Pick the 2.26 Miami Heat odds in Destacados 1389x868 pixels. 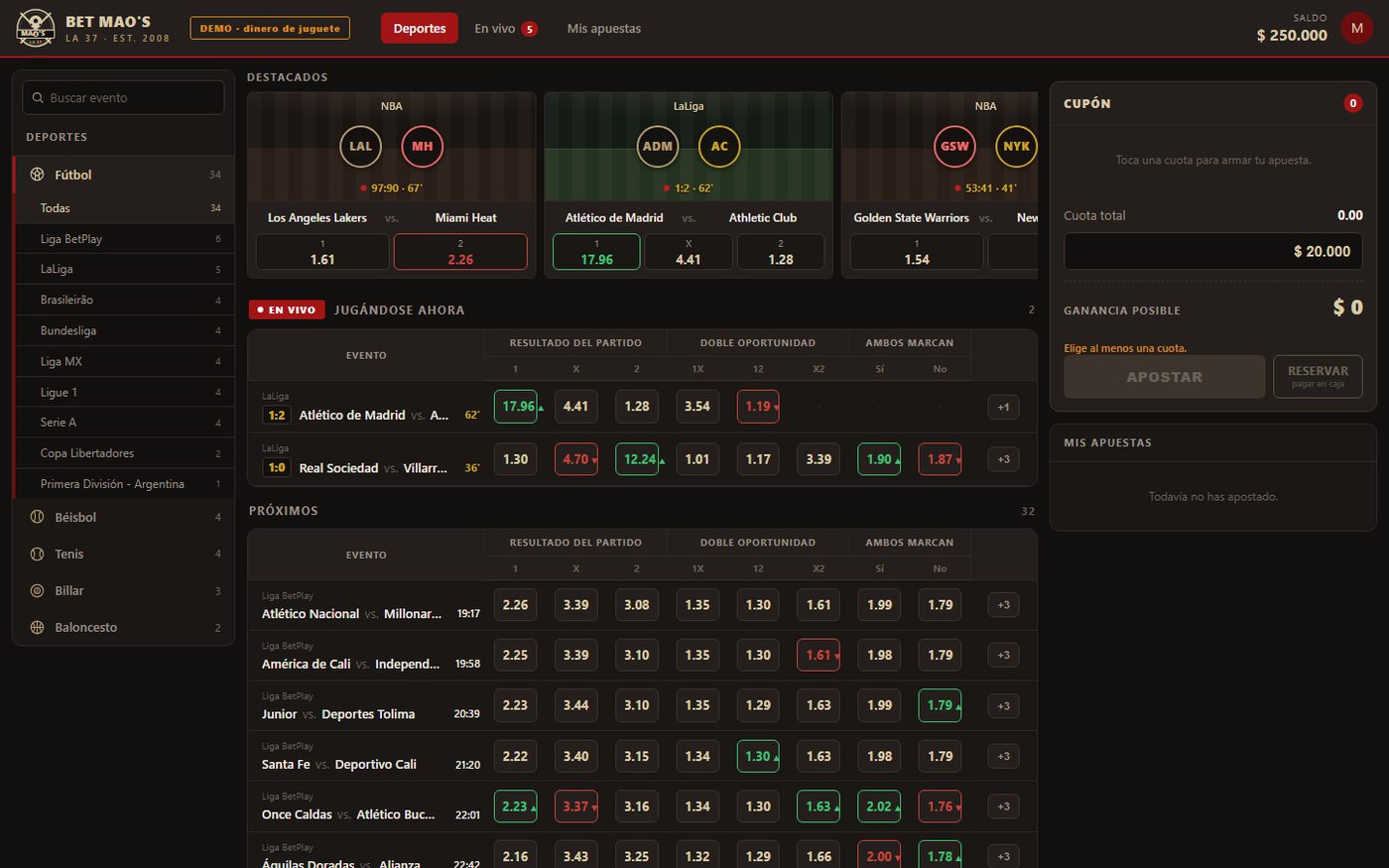[x=460, y=252]
